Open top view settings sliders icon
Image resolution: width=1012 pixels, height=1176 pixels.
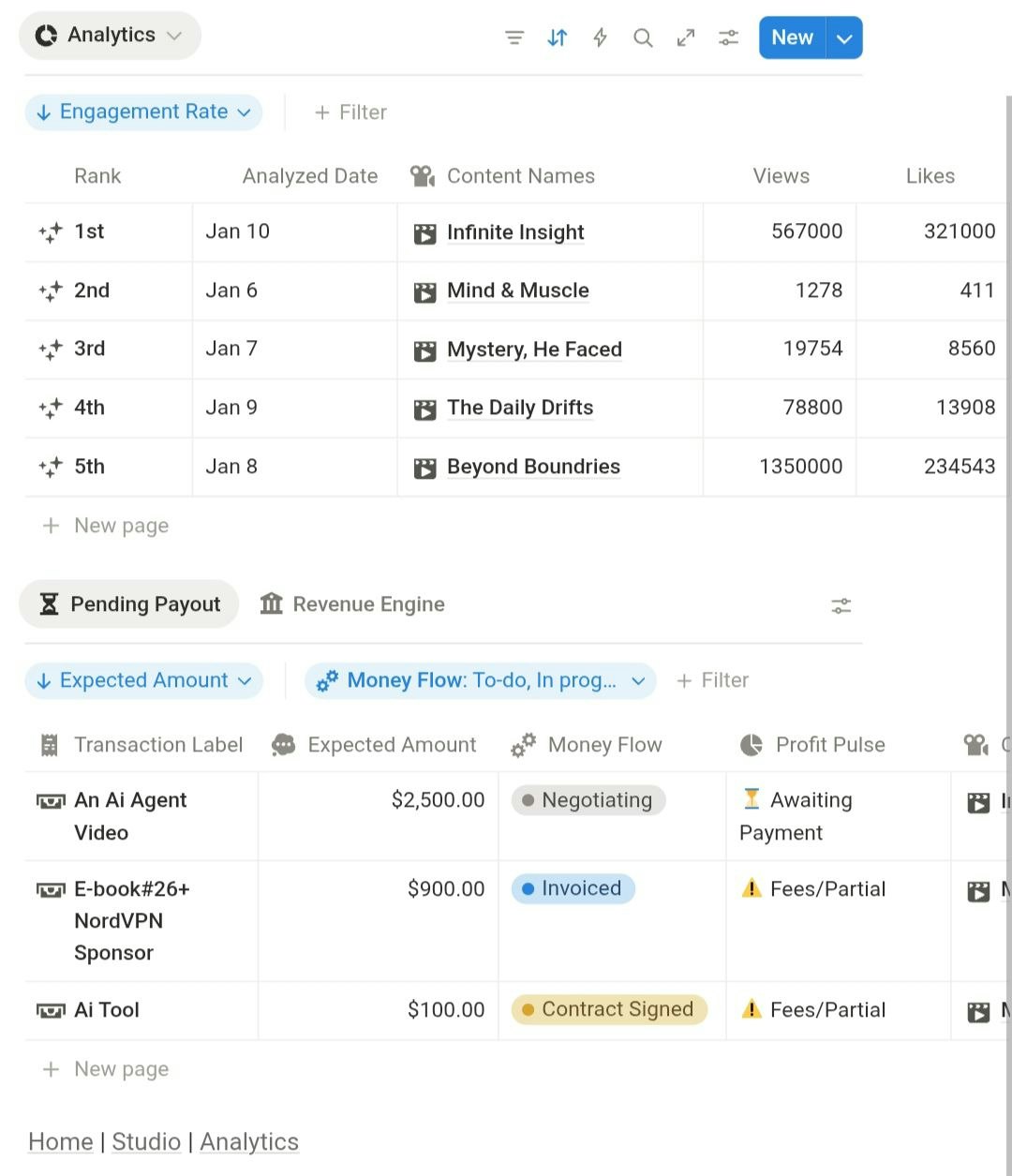[728, 37]
